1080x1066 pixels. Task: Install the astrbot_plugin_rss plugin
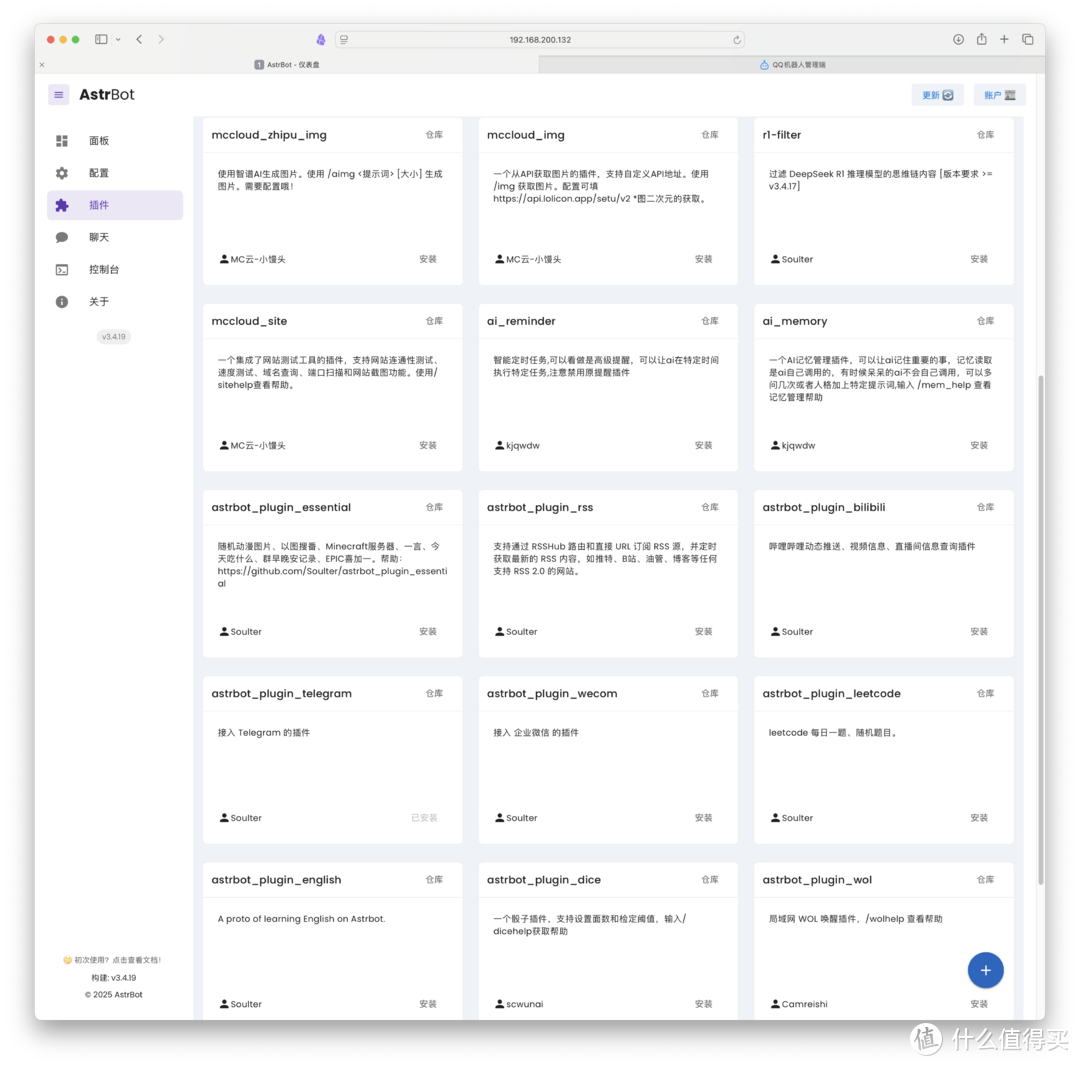(x=703, y=631)
